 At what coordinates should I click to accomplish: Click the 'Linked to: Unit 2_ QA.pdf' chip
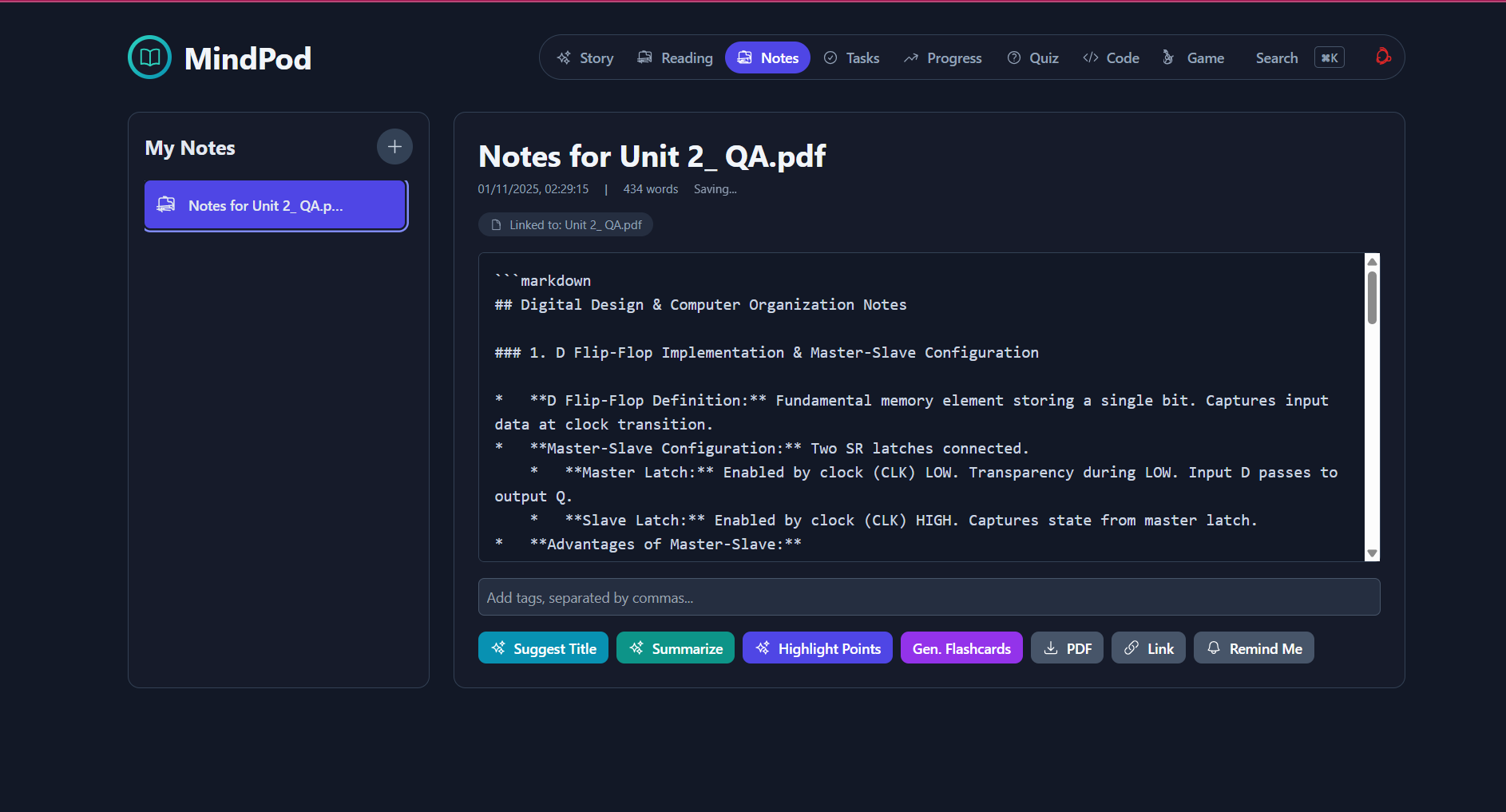pyautogui.click(x=565, y=225)
